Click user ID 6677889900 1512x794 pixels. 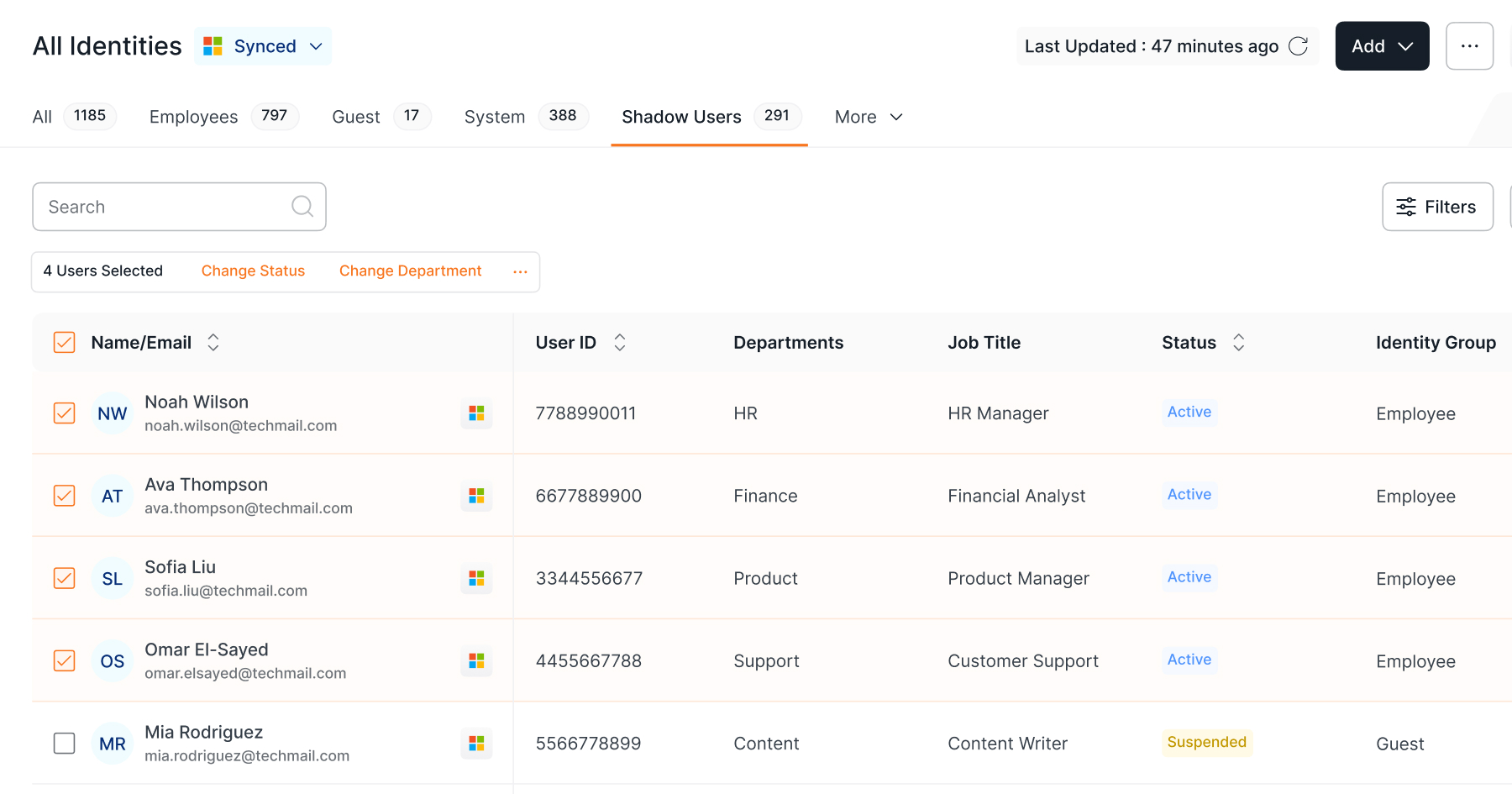click(x=589, y=496)
